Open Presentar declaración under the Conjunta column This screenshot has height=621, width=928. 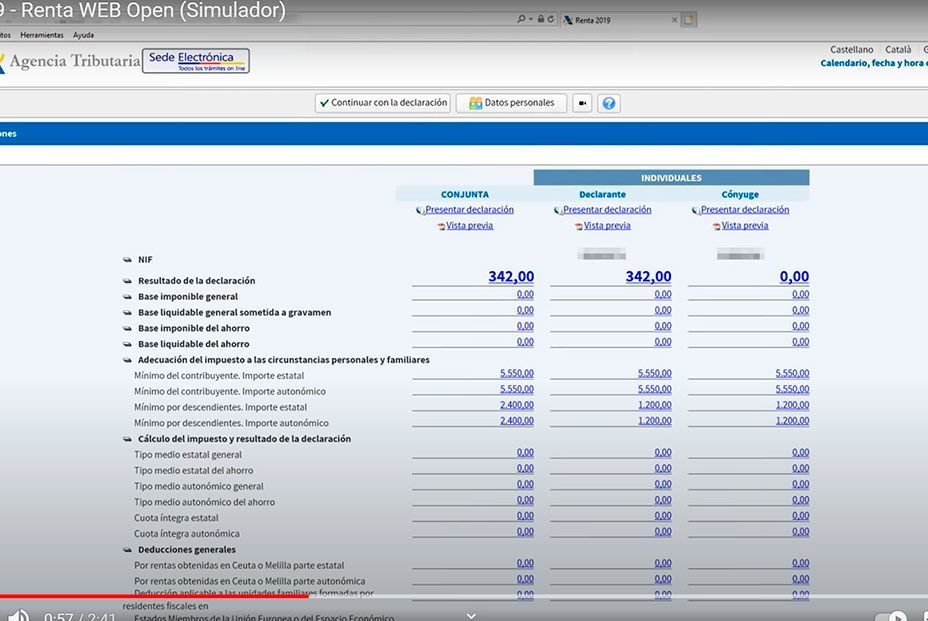point(466,209)
